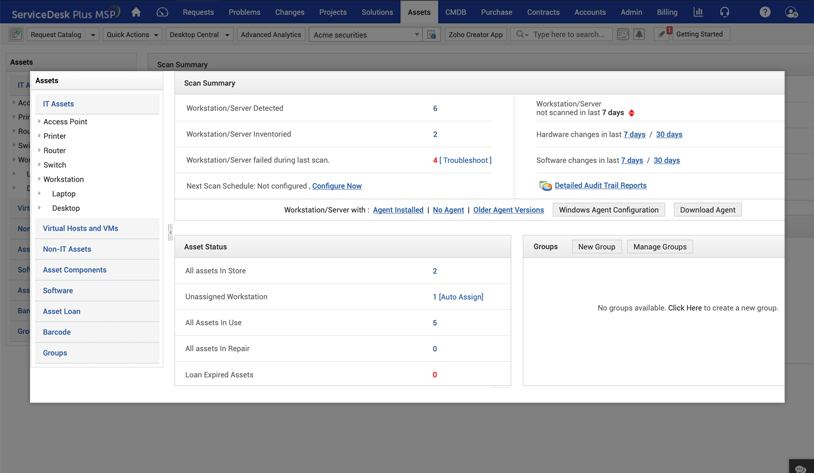Open the Request Catalog dropdown
Image resolution: width=814 pixels, height=473 pixels.
pos(63,34)
